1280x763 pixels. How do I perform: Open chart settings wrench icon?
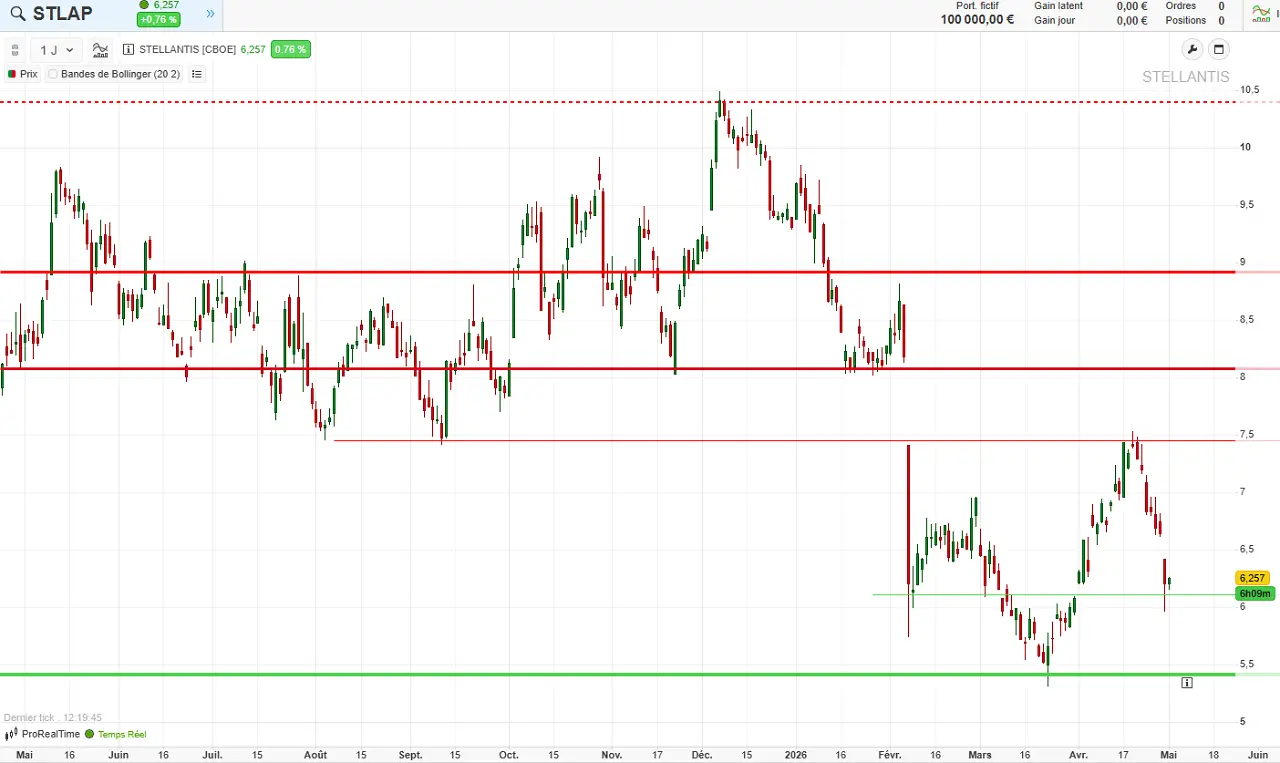(x=1192, y=50)
